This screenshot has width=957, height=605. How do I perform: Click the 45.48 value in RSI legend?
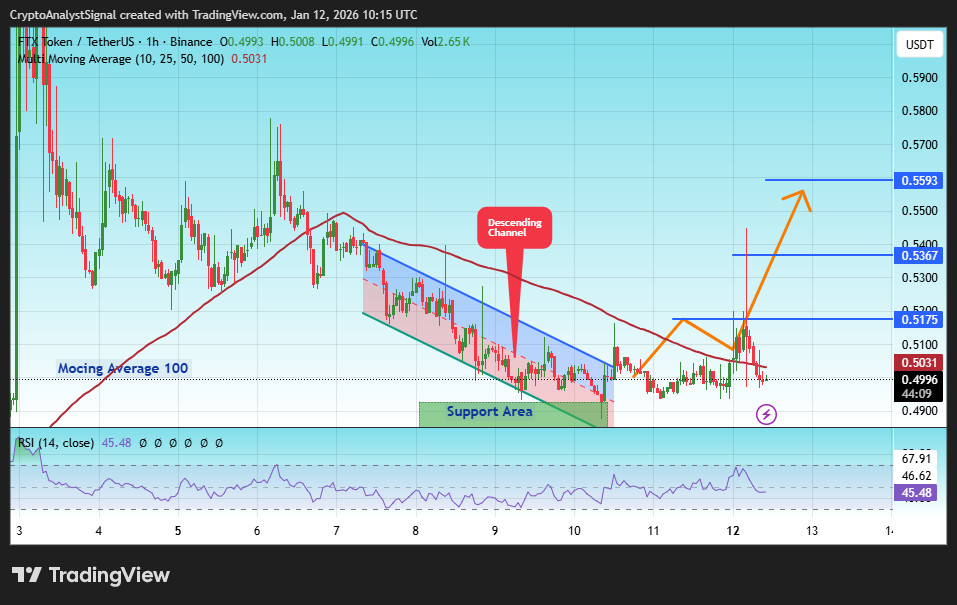coord(117,443)
